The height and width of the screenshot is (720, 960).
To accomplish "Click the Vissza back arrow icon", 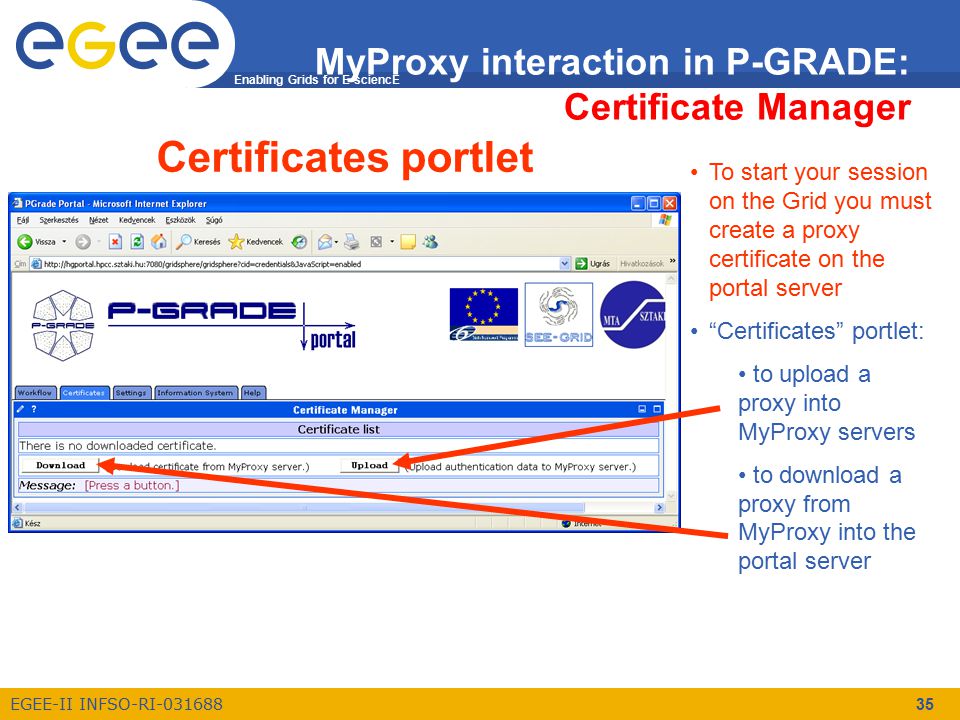I will tap(24, 242).
